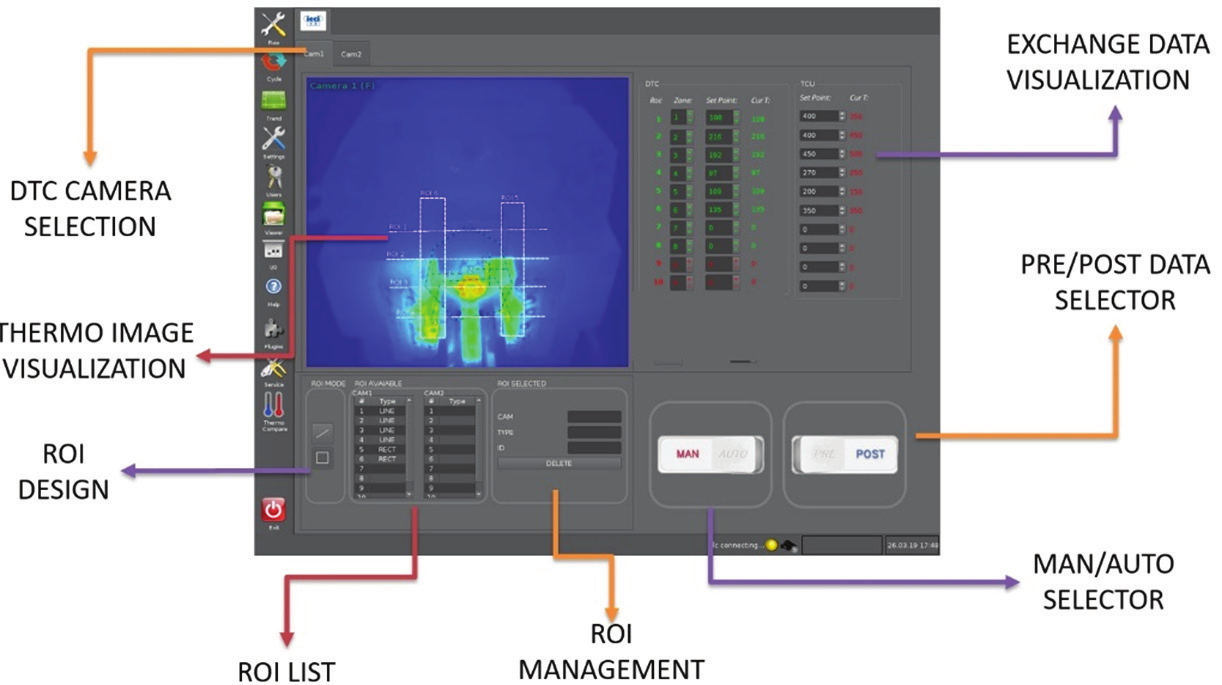Image resolution: width=1222 pixels, height=685 pixels.
Task: Select the line ROI drawing mode
Action: tap(321, 431)
